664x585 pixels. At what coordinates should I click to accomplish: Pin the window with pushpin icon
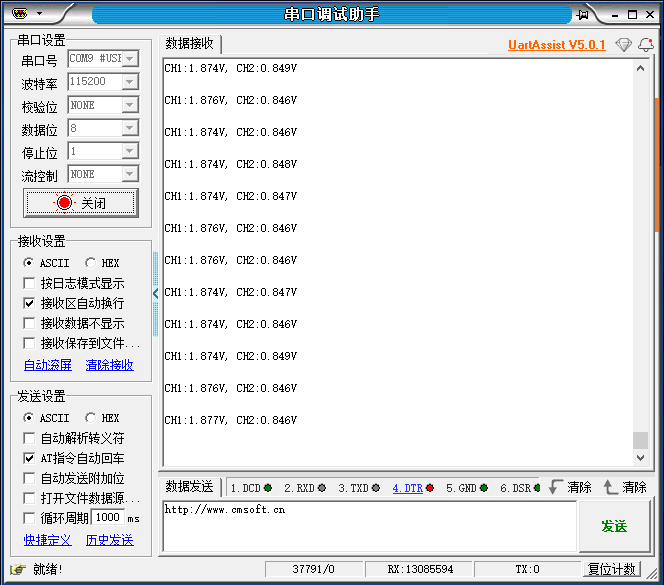pyautogui.click(x=582, y=15)
